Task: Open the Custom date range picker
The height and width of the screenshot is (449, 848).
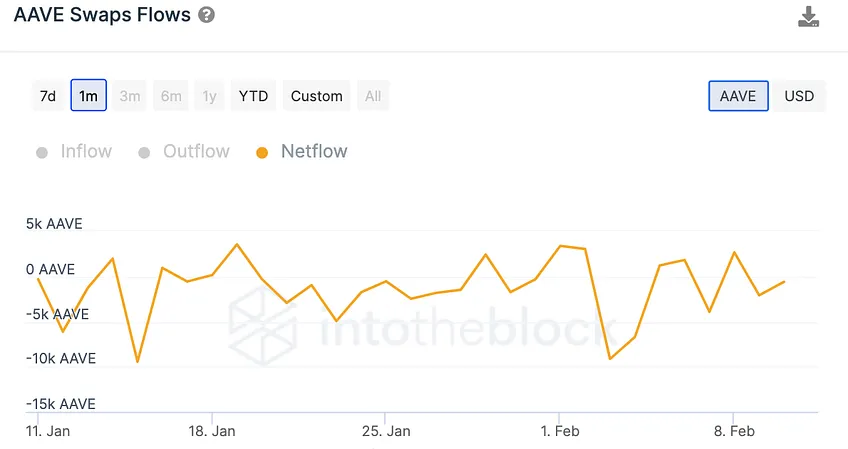Action: click(x=316, y=96)
